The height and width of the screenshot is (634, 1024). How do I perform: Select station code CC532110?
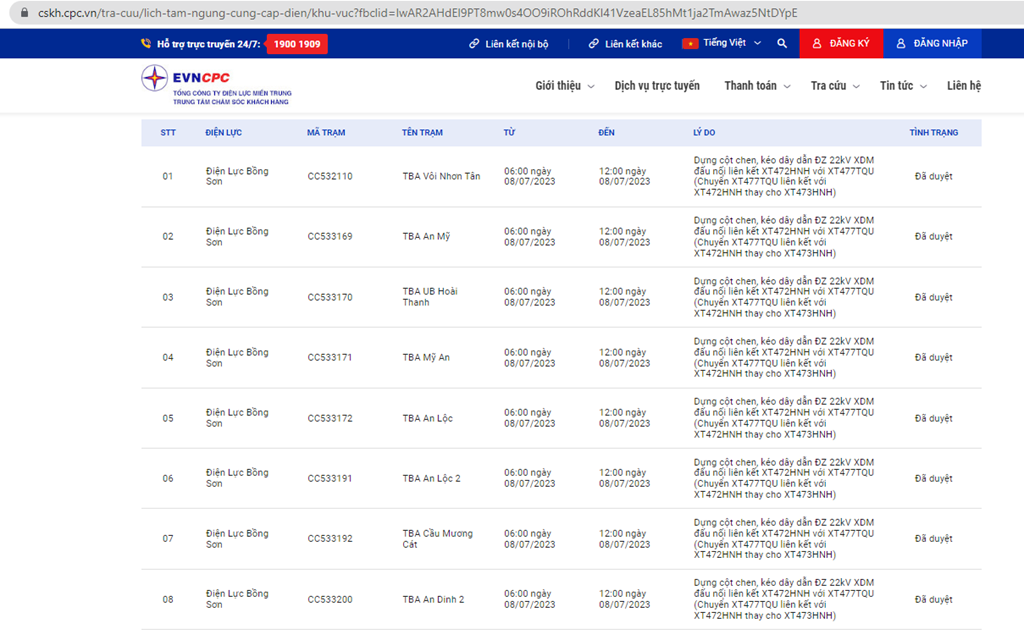click(330, 176)
